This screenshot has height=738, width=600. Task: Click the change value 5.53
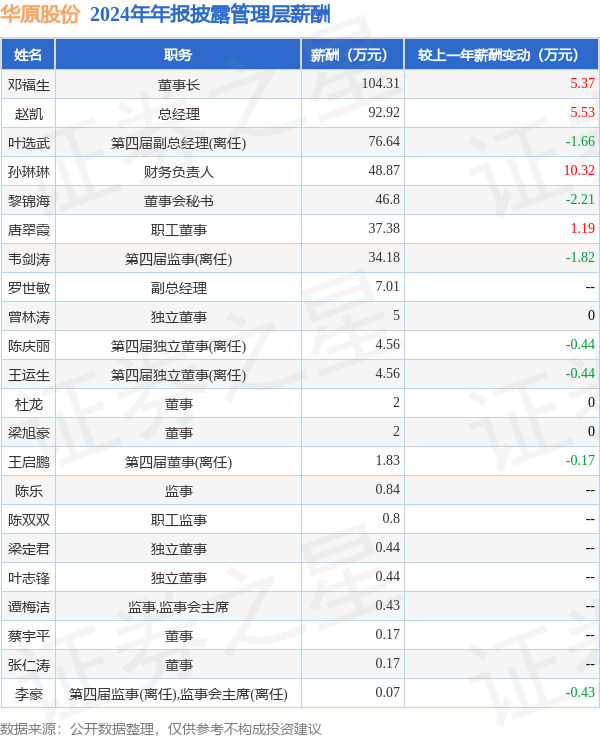coord(582,113)
